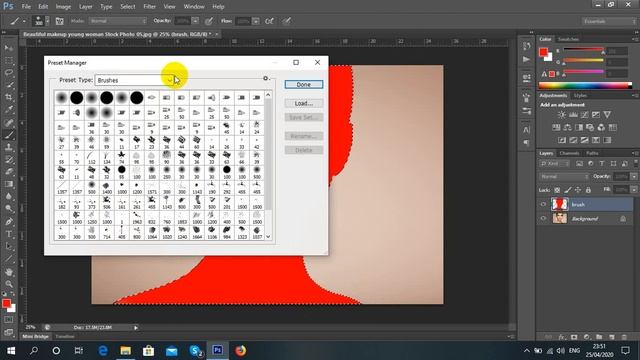Click layer styles fx icon at Layers bottom
The width and height of the screenshot is (640, 360).
(562, 337)
